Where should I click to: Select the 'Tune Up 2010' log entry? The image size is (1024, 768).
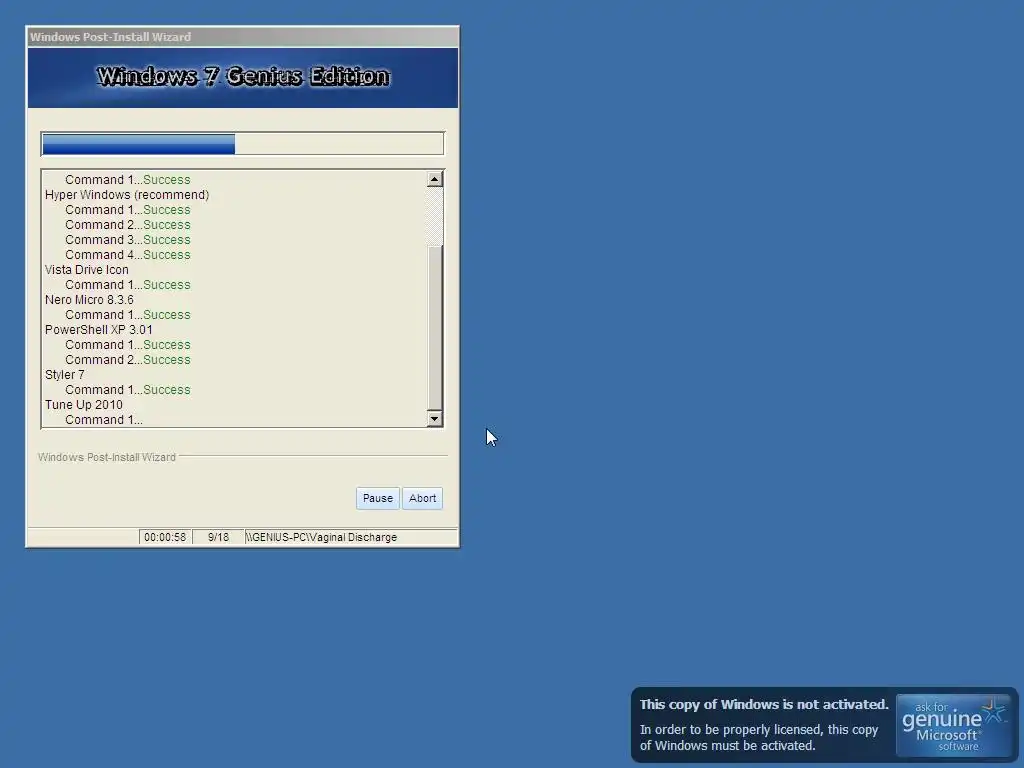84,405
